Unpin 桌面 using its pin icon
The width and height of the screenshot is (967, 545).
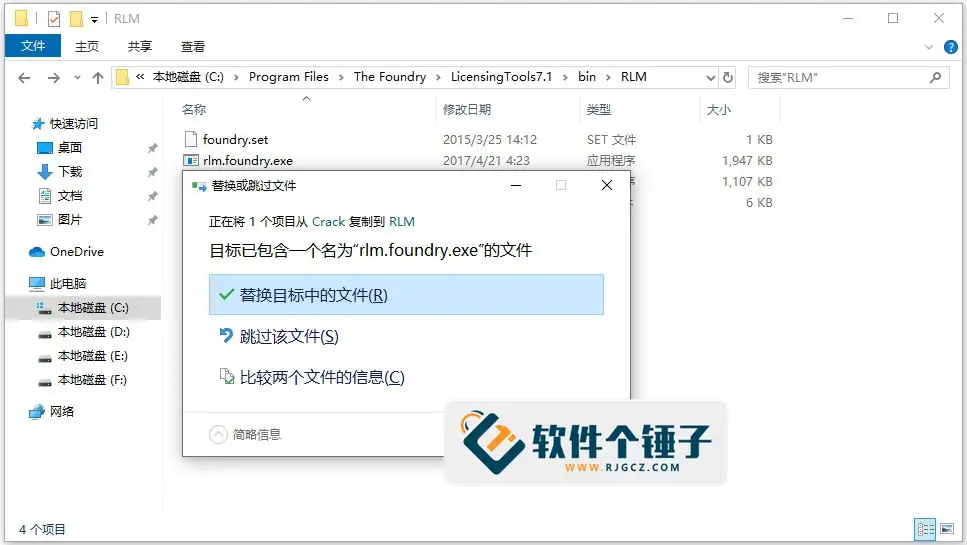coord(152,148)
